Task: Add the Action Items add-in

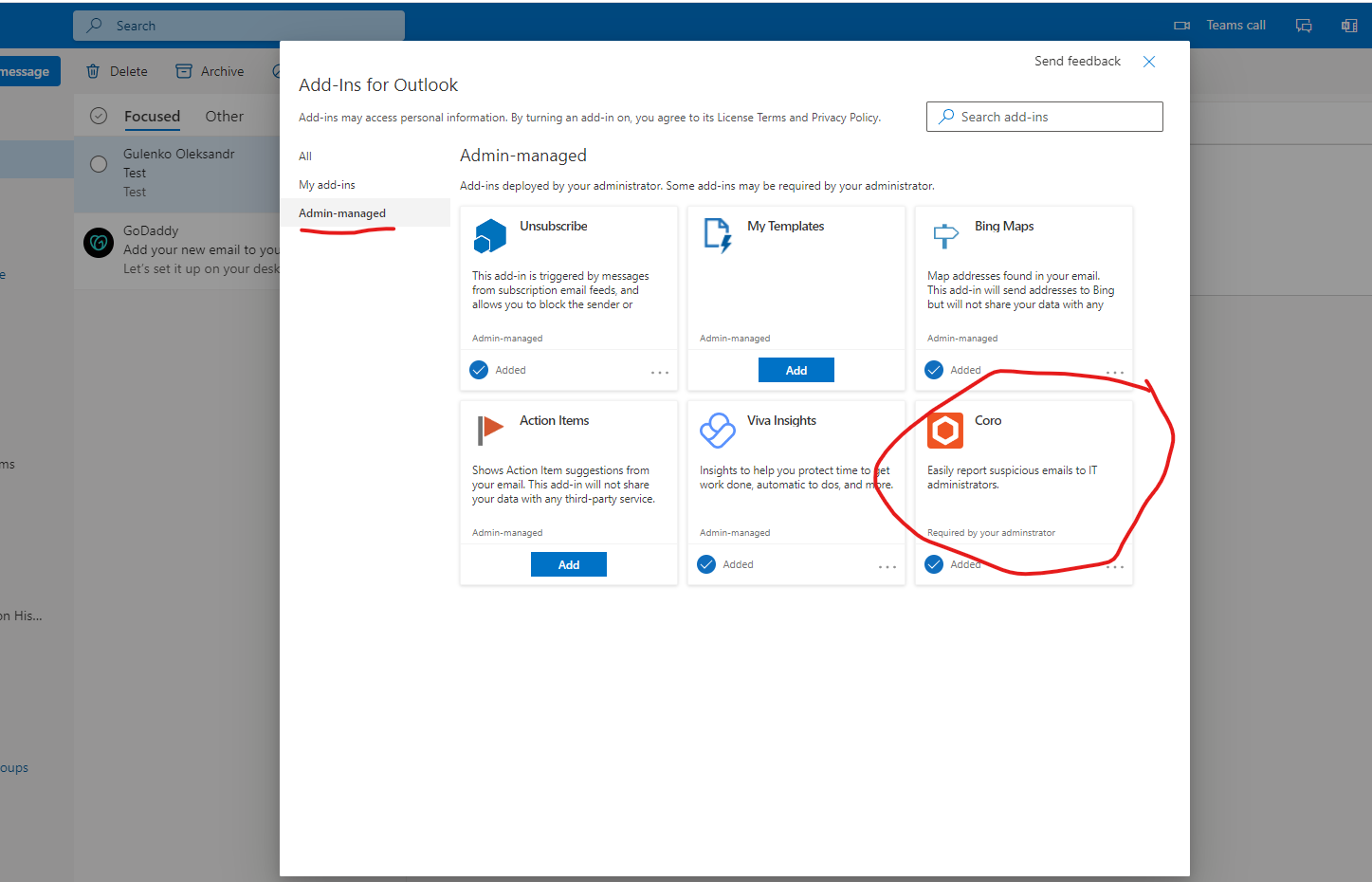Action: (x=569, y=564)
